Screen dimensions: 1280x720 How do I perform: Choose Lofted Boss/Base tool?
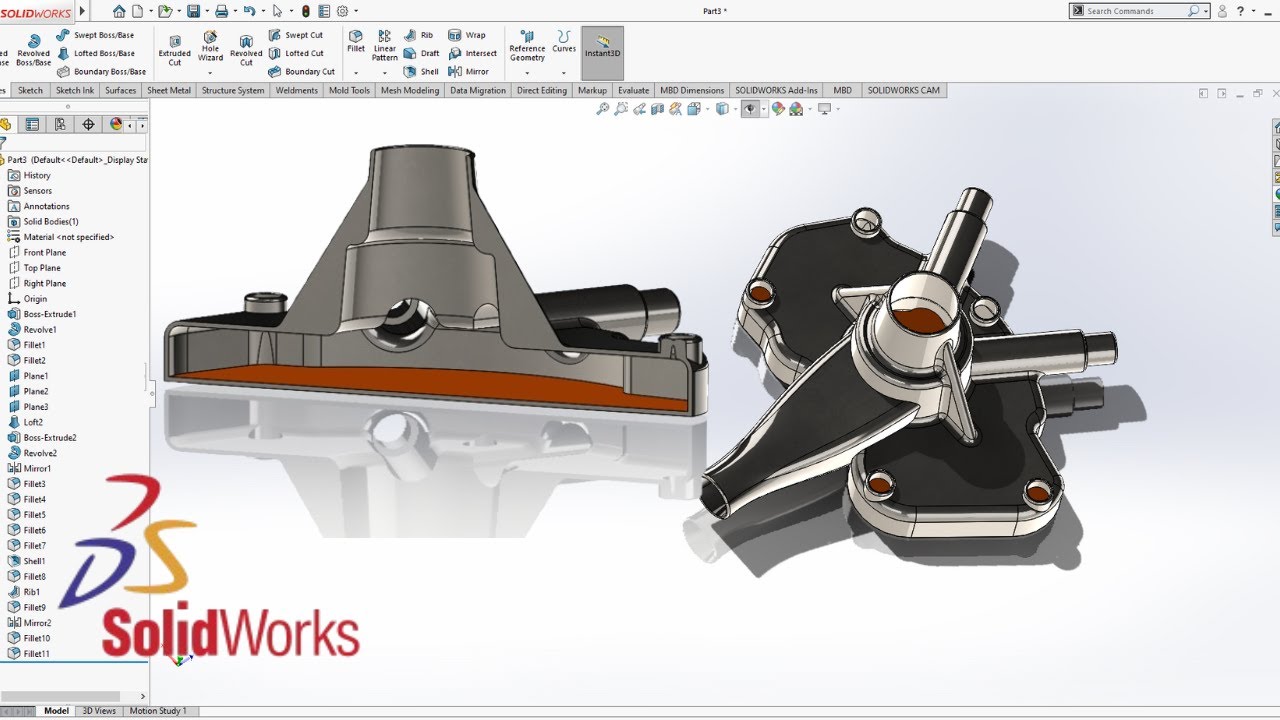click(x=96, y=53)
